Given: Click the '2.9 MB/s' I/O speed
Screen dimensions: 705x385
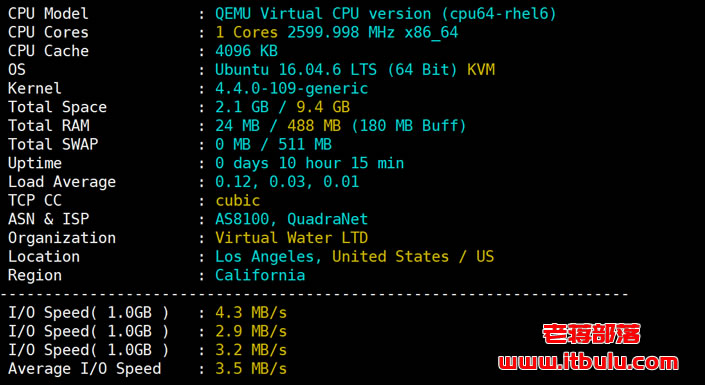Looking at the screenshot, I should pyautogui.click(x=251, y=332).
